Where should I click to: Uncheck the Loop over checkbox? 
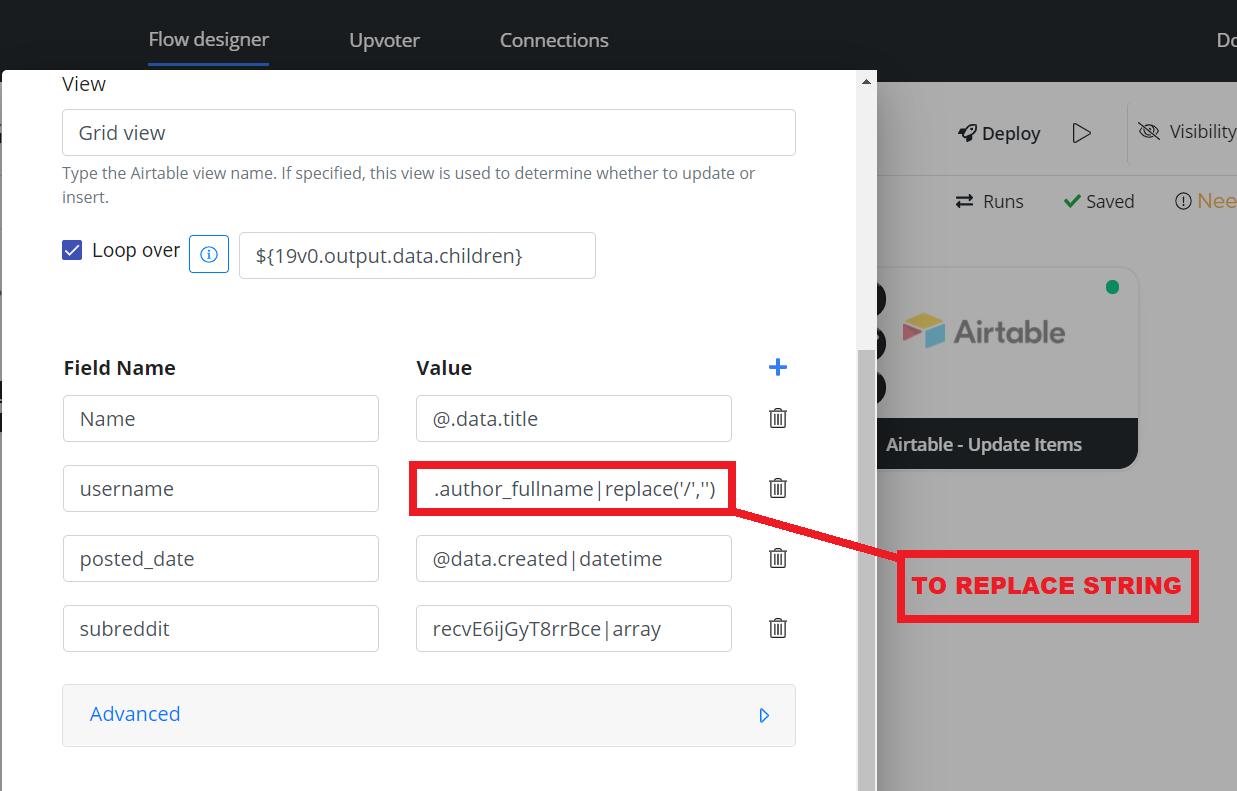pos(72,250)
